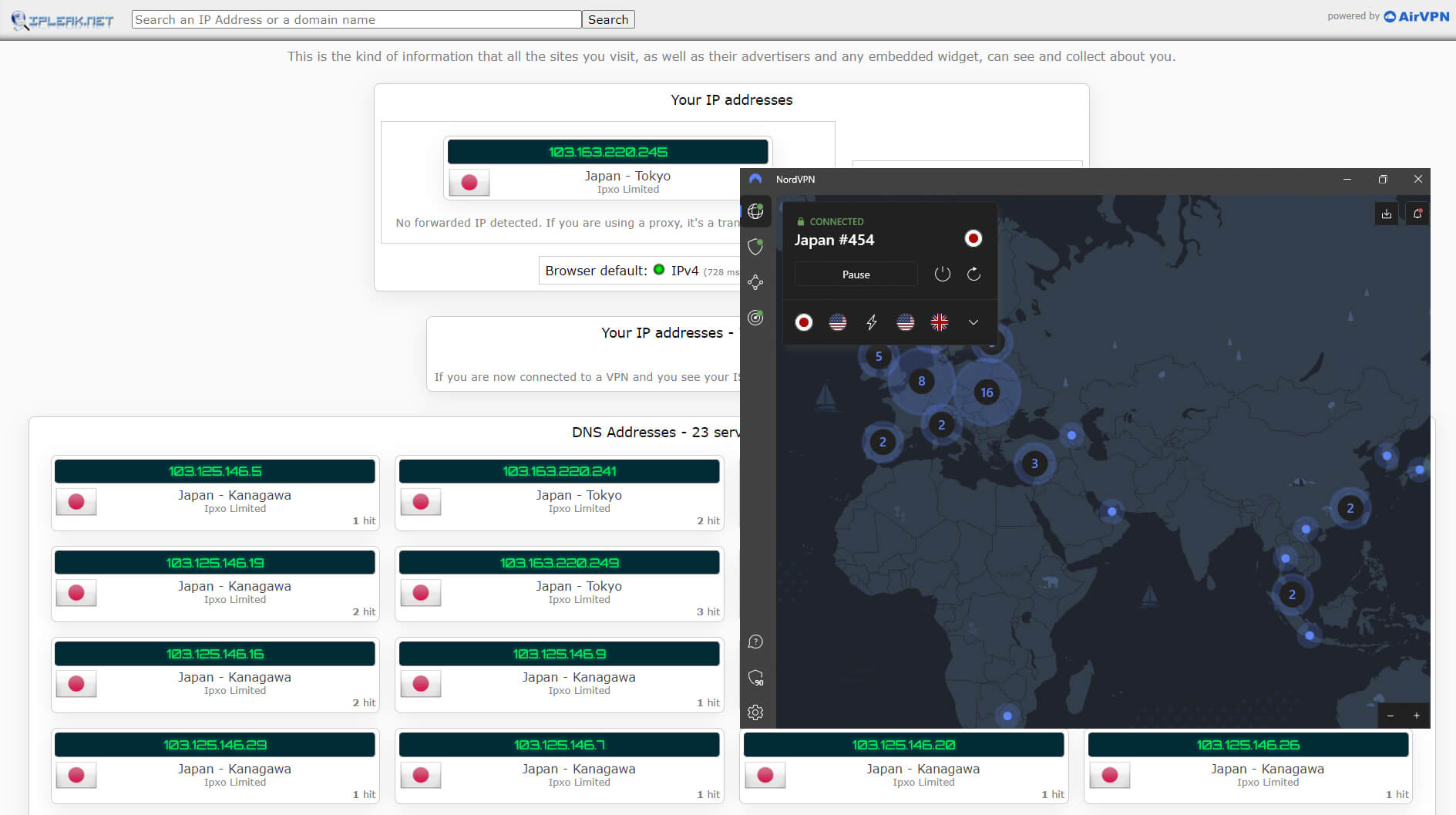The height and width of the screenshot is (815, 1456).
Task: Click the map cluster marked 5
Action: (879, 356)
